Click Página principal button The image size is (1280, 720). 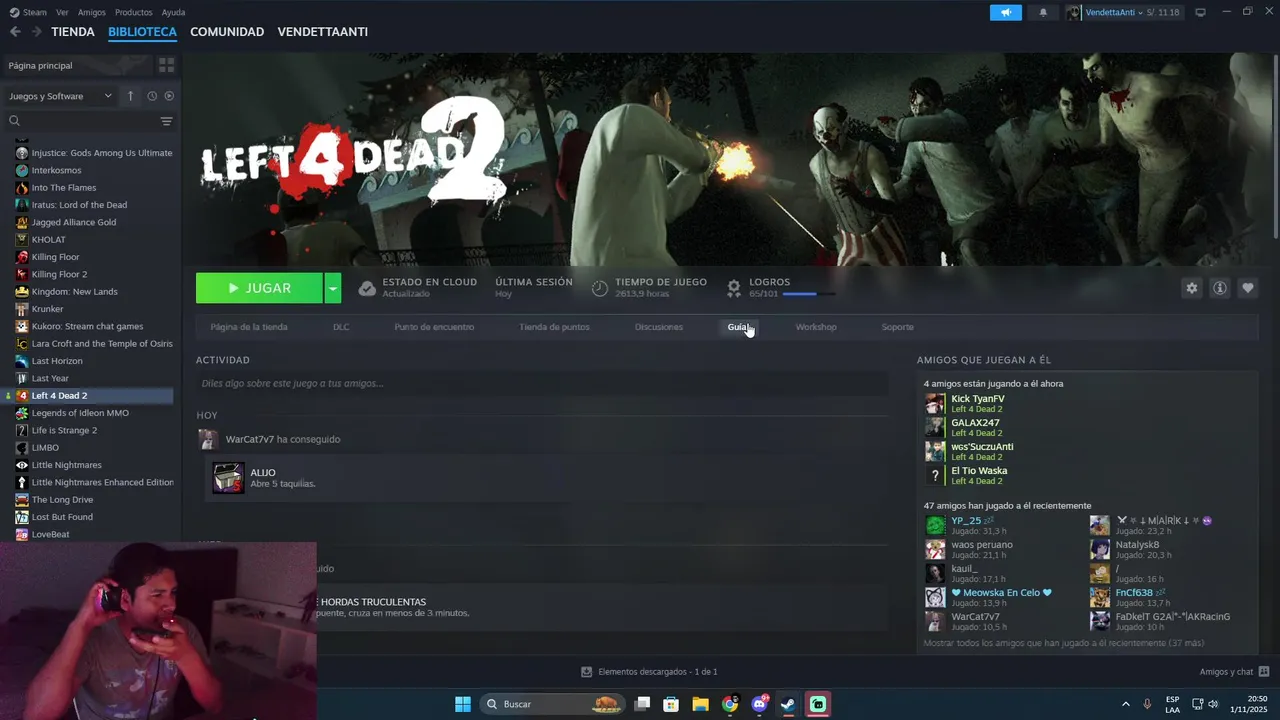pos(78,65)
